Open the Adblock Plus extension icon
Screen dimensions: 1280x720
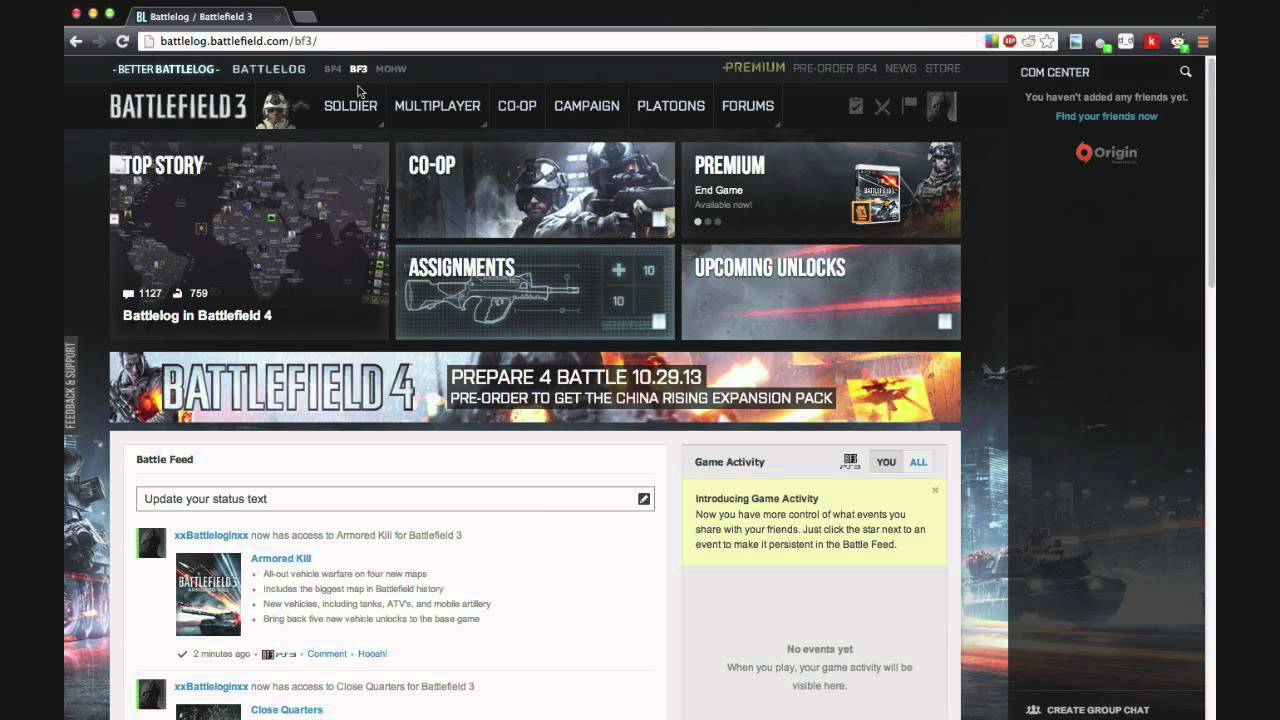(x=1010, y=41)
